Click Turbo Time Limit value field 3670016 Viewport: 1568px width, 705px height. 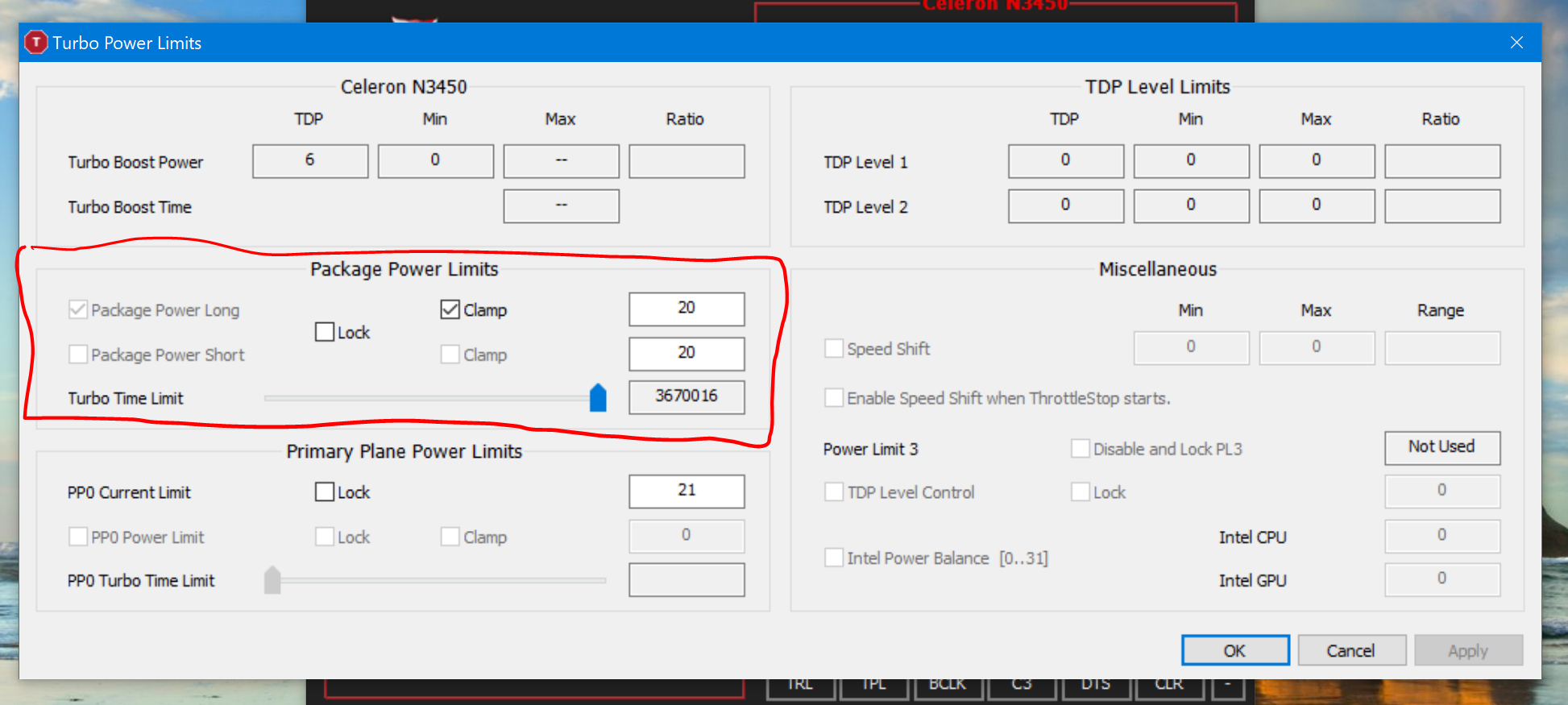pyautogui.click(x=687, y=396)
